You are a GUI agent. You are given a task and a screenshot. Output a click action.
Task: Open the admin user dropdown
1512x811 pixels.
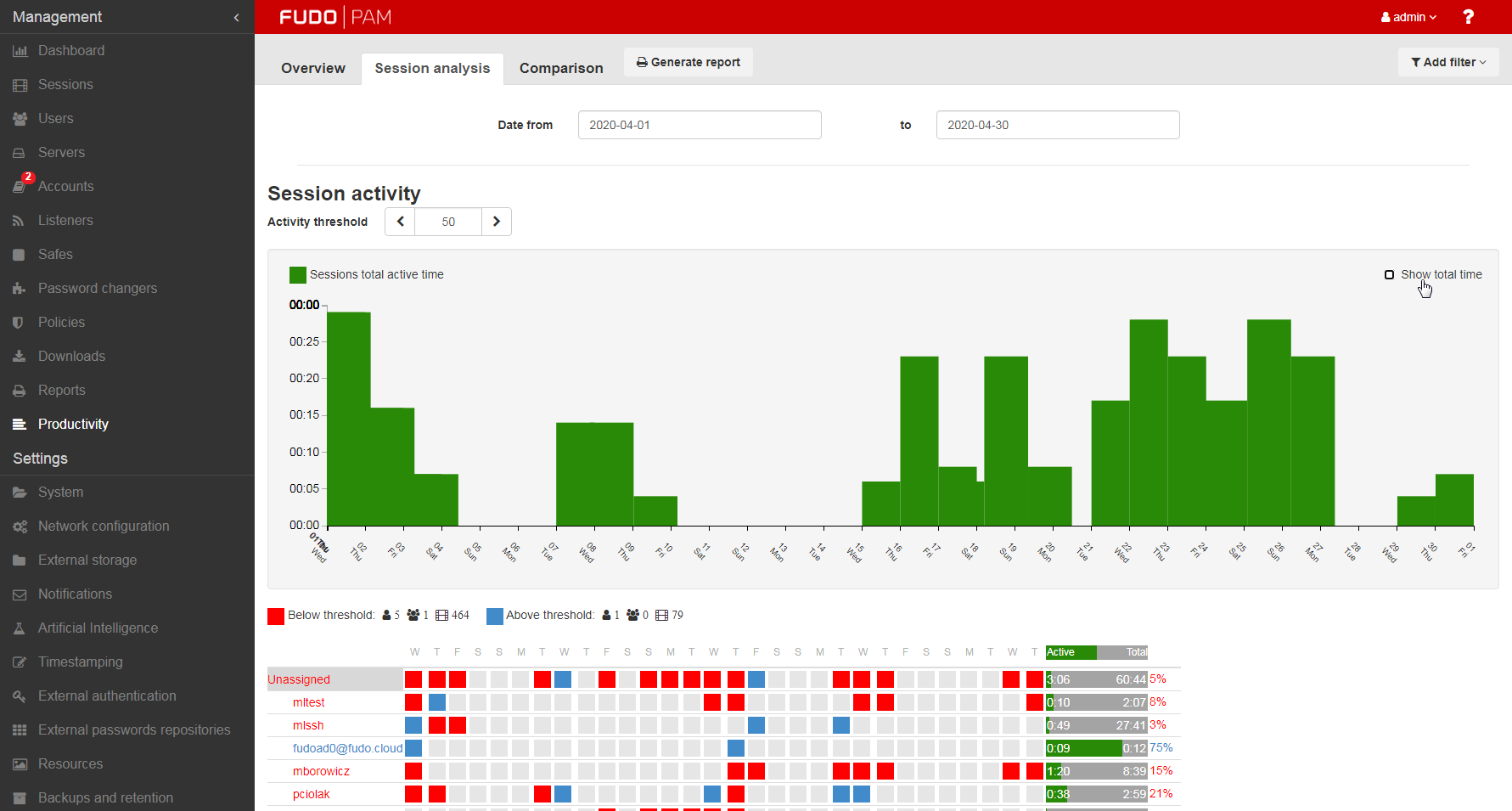tap(1408, 17)
